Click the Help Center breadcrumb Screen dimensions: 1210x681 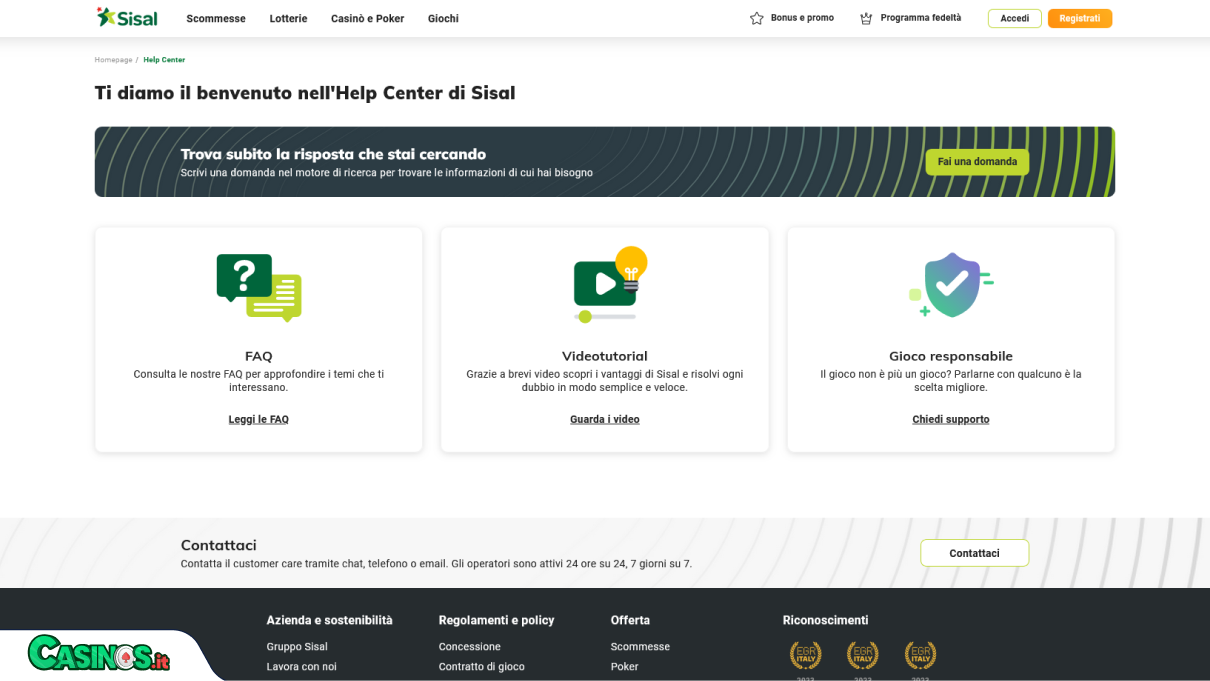(164, 60)
